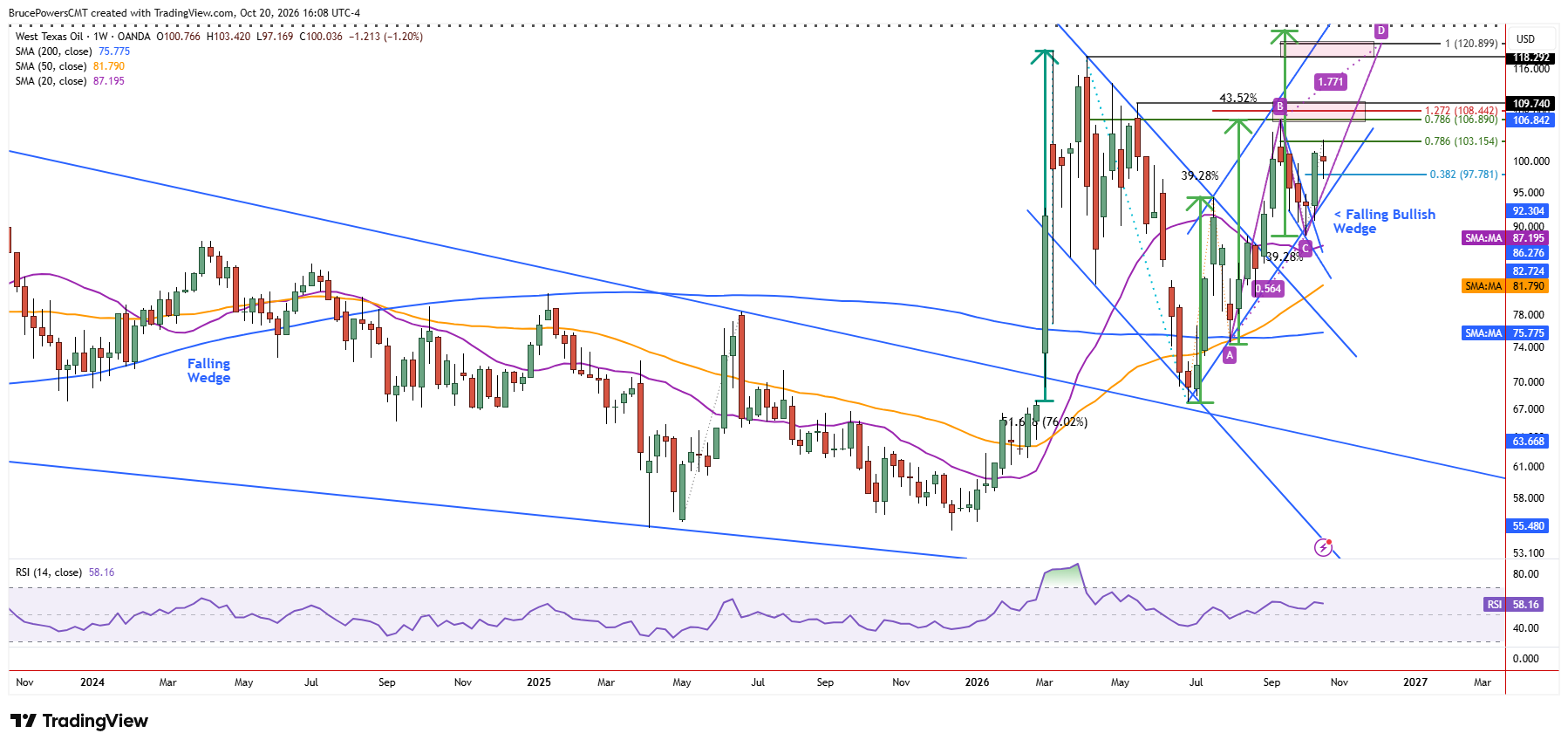This screenshot has width=1568, height=747.
Task: Click the 2027 label on the time axis
Action: click(1415, 682)
